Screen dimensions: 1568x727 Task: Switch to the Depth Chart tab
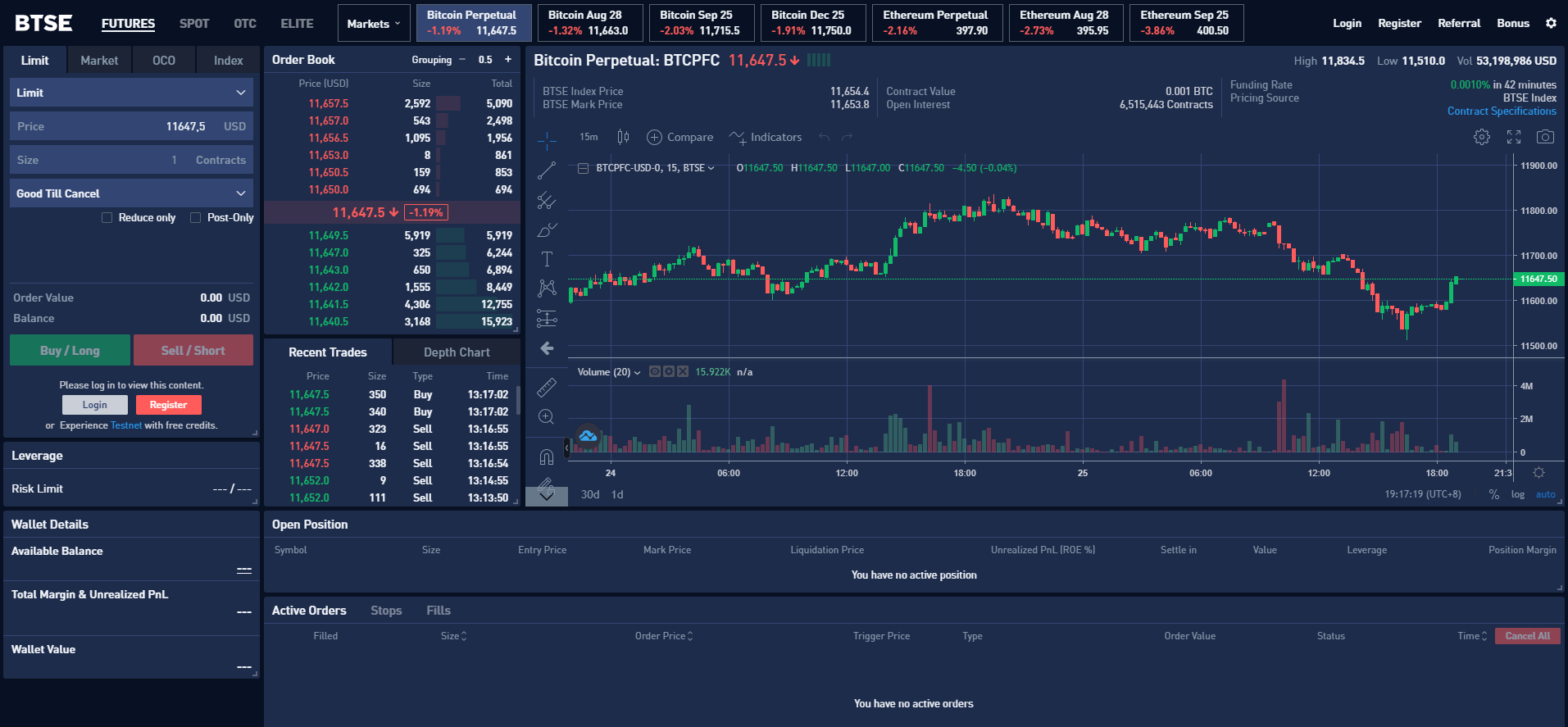point(457,352)
